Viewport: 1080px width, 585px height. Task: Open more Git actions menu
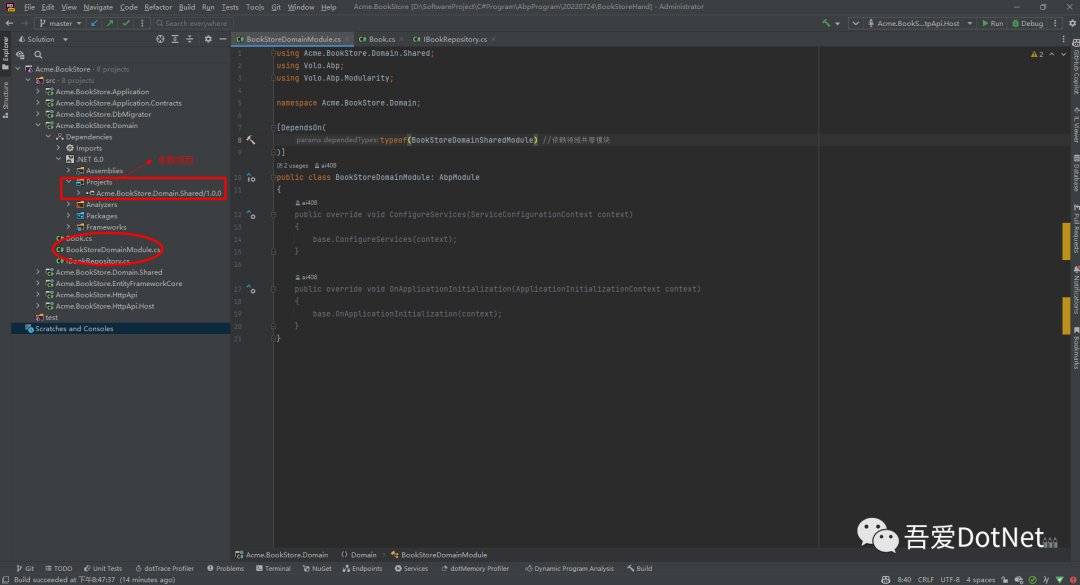click(x=142, y=23)
